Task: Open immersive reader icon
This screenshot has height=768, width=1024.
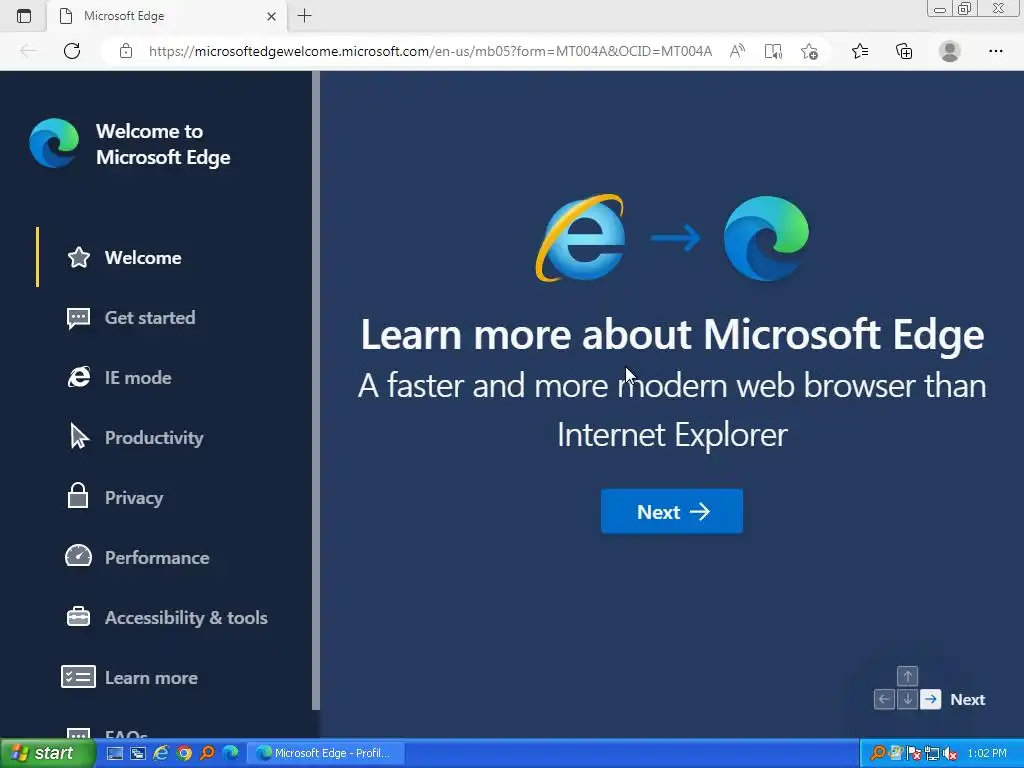Action: tap(773, 51)
